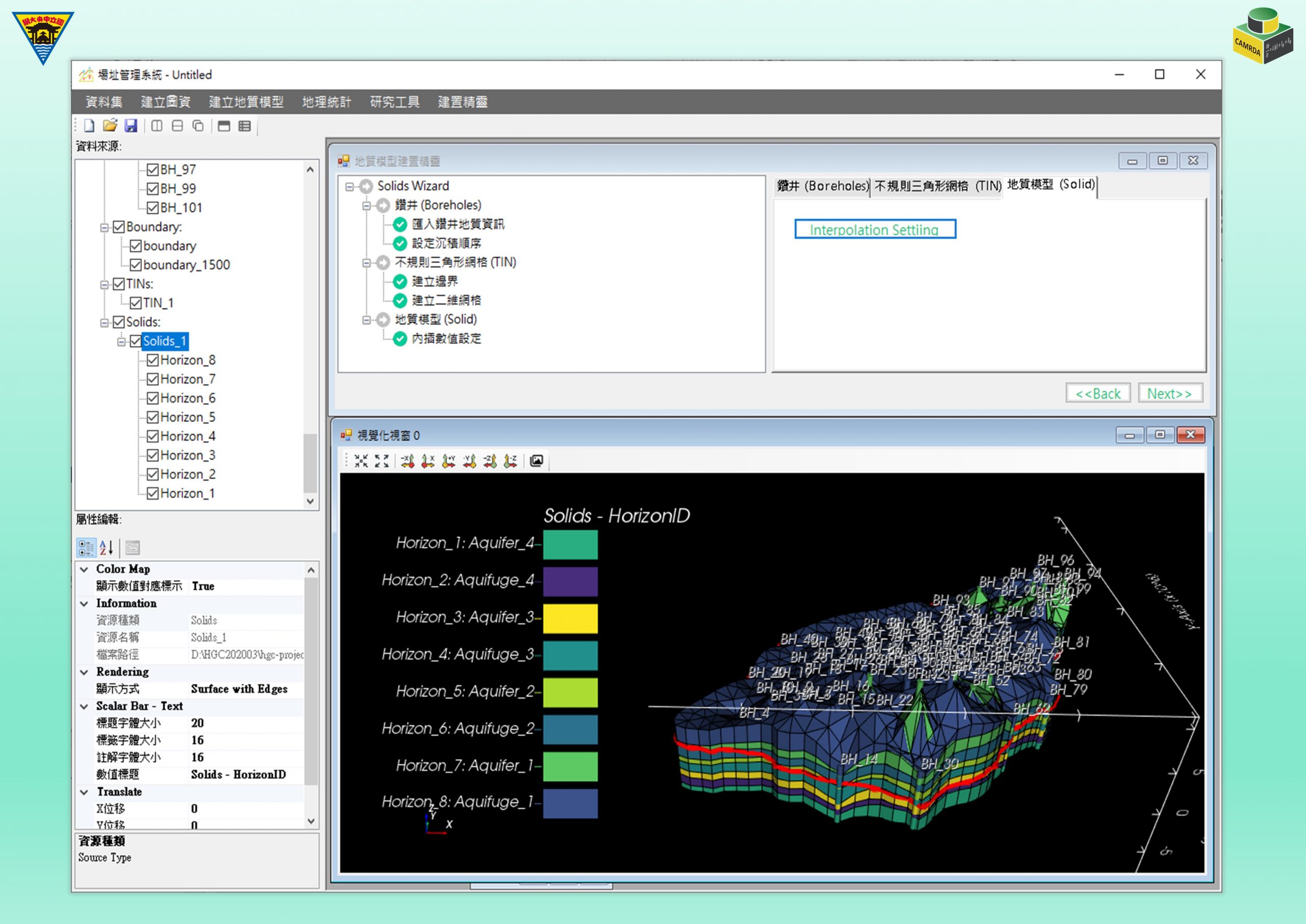Set camera to +X view
Screen dimensions: 1306x924
pos(428,461)
